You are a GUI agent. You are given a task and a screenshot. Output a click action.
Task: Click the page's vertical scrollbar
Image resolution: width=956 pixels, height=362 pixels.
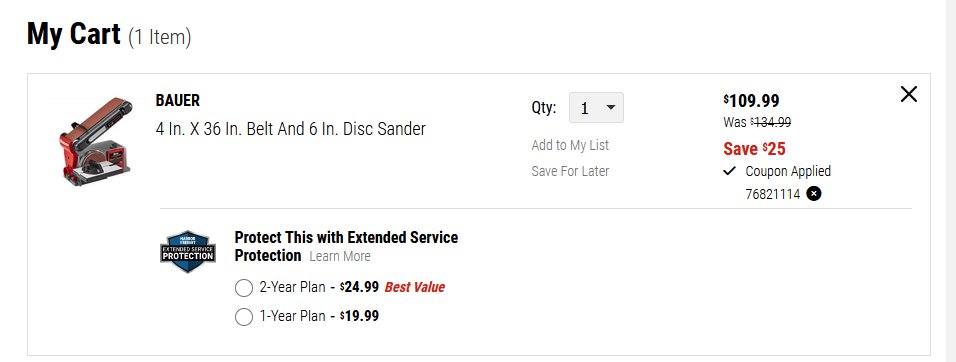(951, 181)
